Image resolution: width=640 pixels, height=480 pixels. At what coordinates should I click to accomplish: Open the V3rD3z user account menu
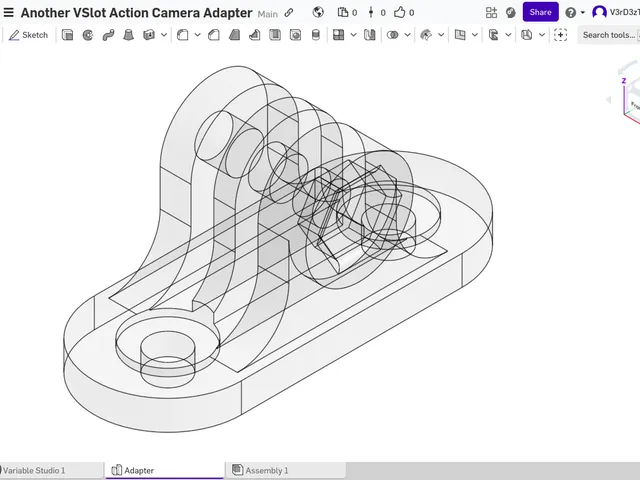(616, 12)
